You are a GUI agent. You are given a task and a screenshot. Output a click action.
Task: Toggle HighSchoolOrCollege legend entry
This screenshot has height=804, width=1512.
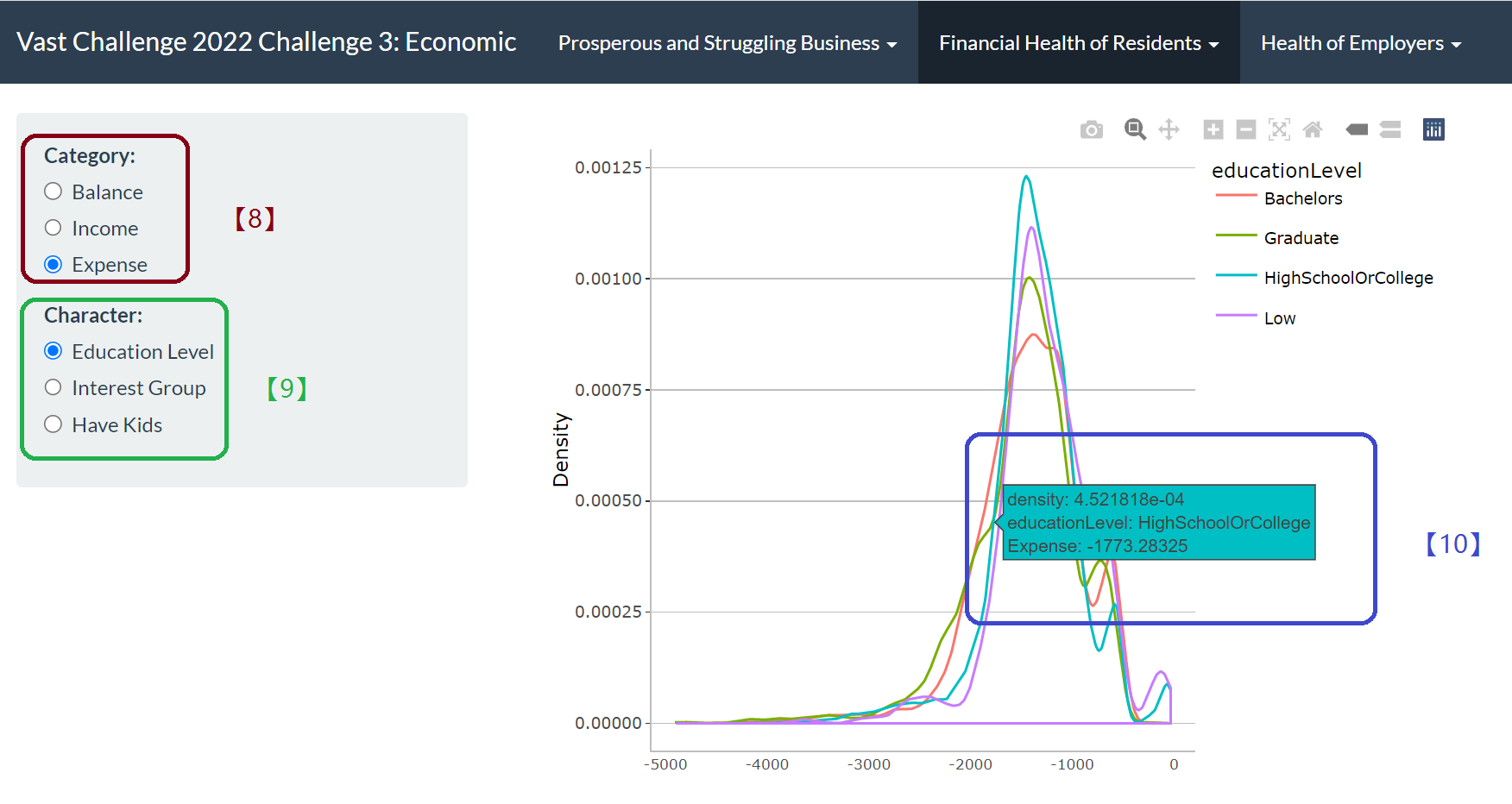pos(1347,278)
